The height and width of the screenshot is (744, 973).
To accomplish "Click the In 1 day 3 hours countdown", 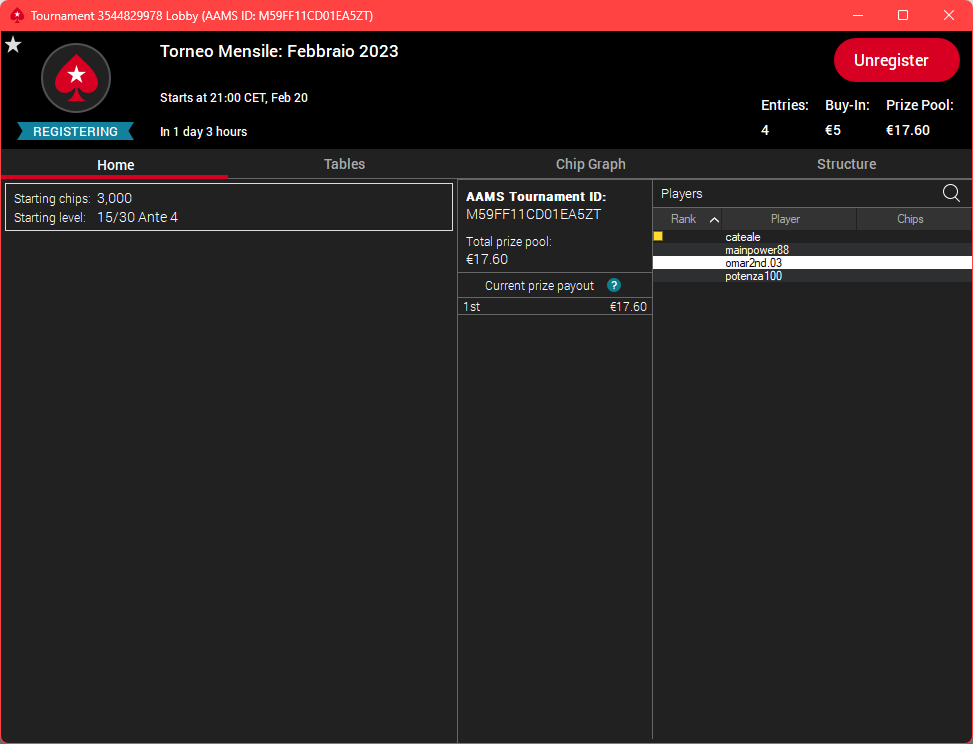I will point(204,132).
